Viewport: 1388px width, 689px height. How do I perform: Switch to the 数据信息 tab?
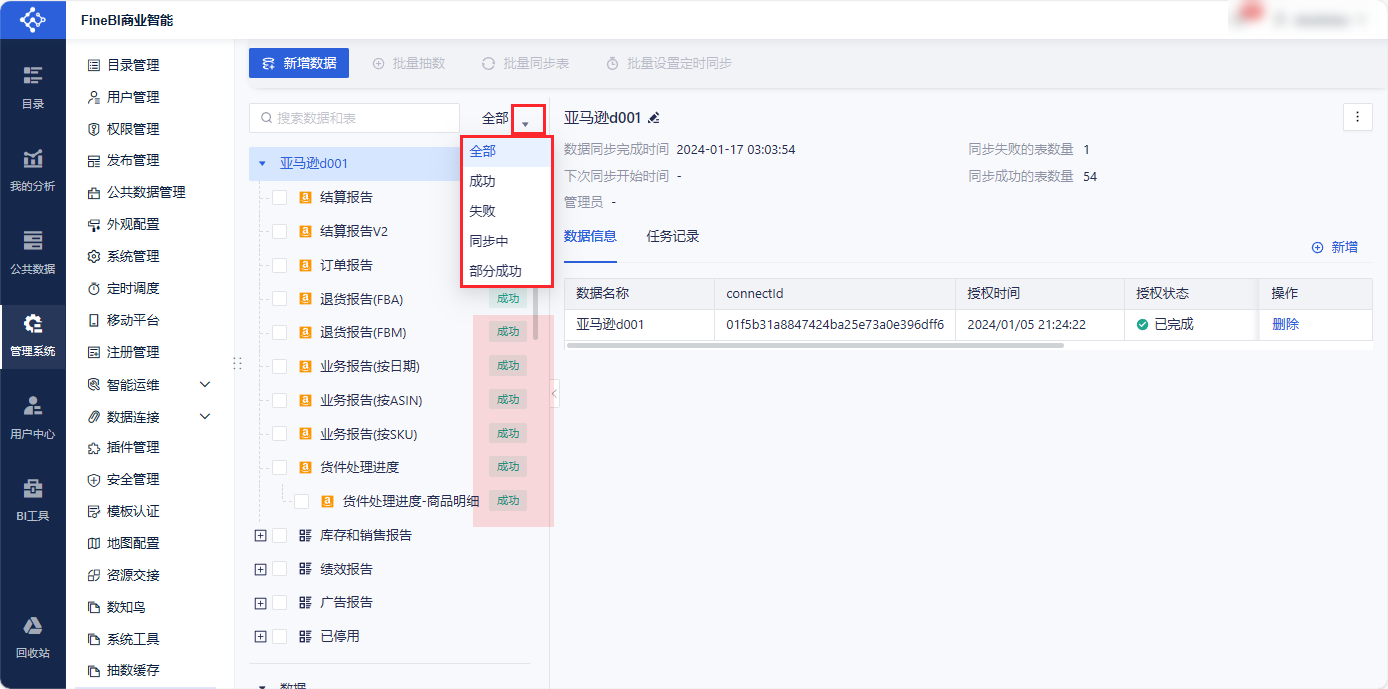pos(590,237)
